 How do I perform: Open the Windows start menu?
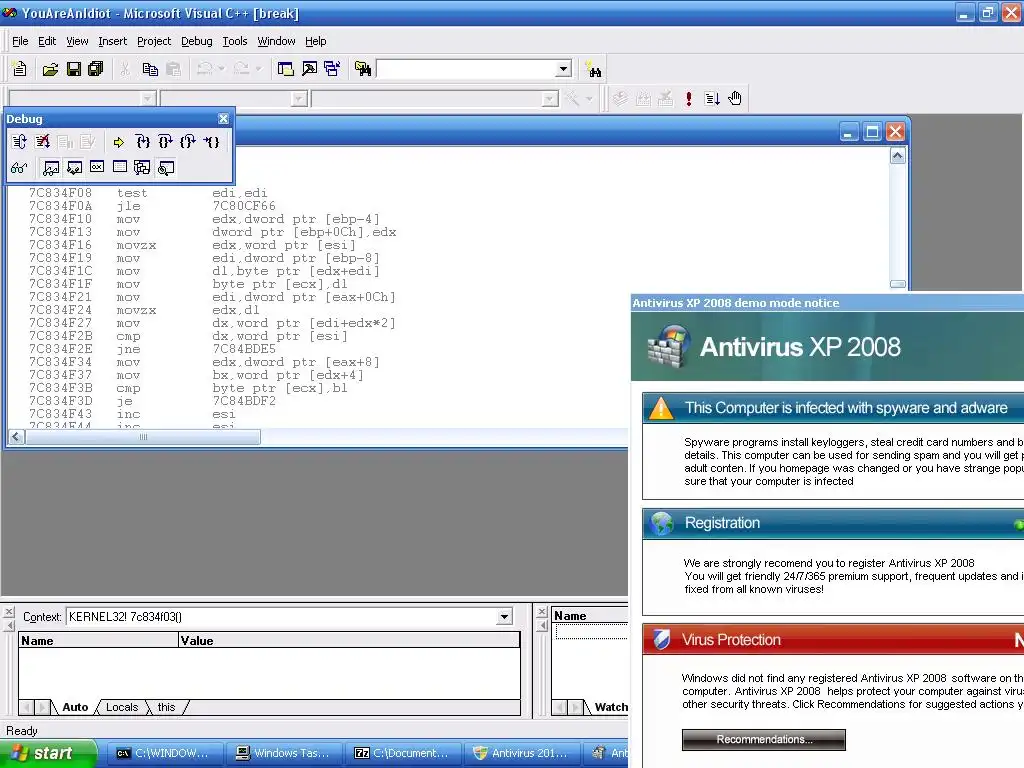tap(48, 753)
